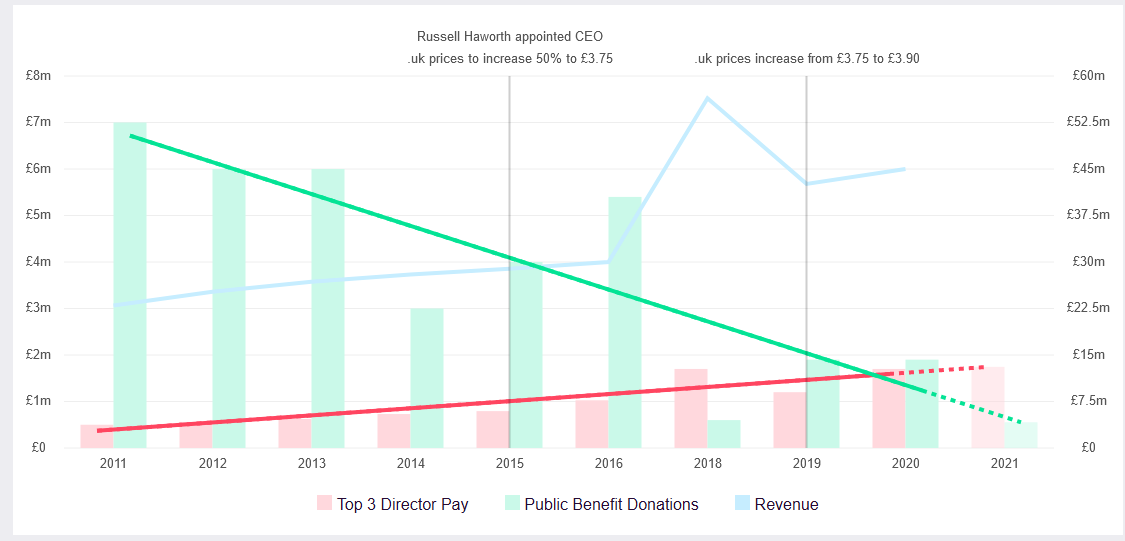Click the 2012 x-axis label
The width and height of the screenshot is (1125, 541).
(x=212, y=464)
